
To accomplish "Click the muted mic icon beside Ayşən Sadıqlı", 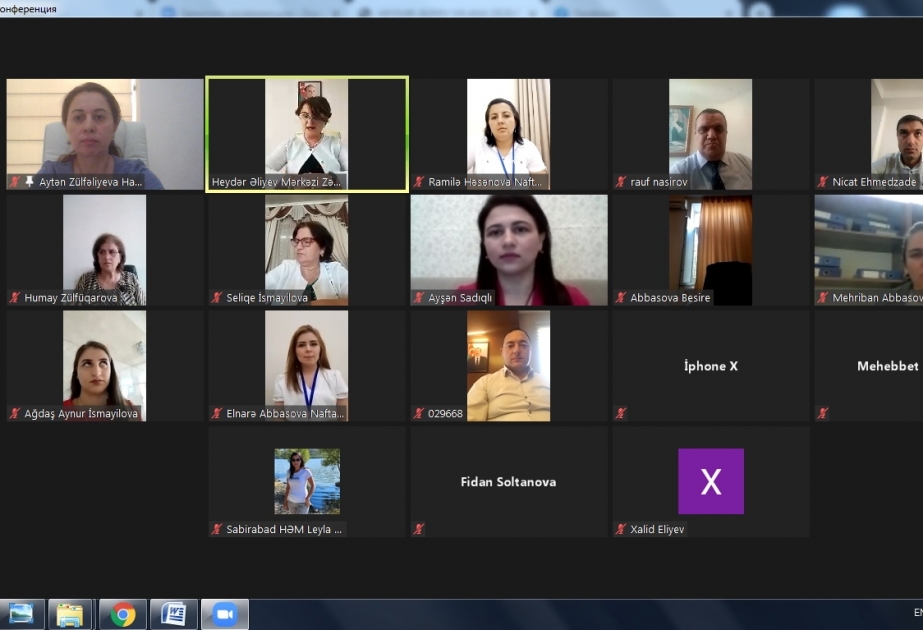I will (419, 298).
